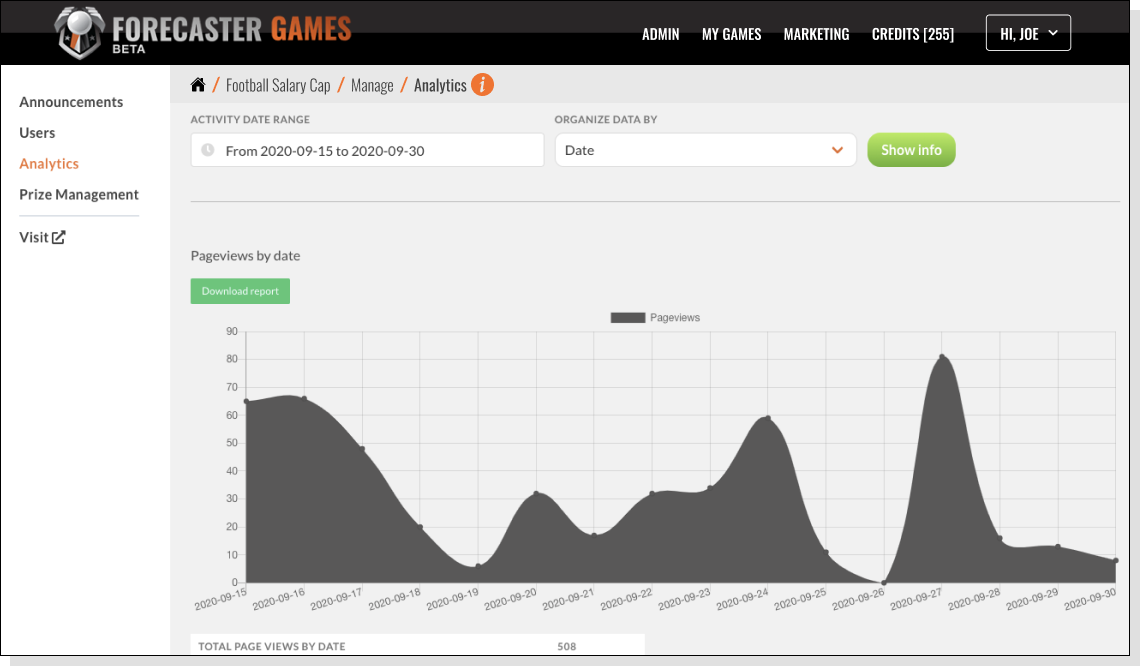Open the Marketing menu
1140x666 pixels.
tap(816, 34)
